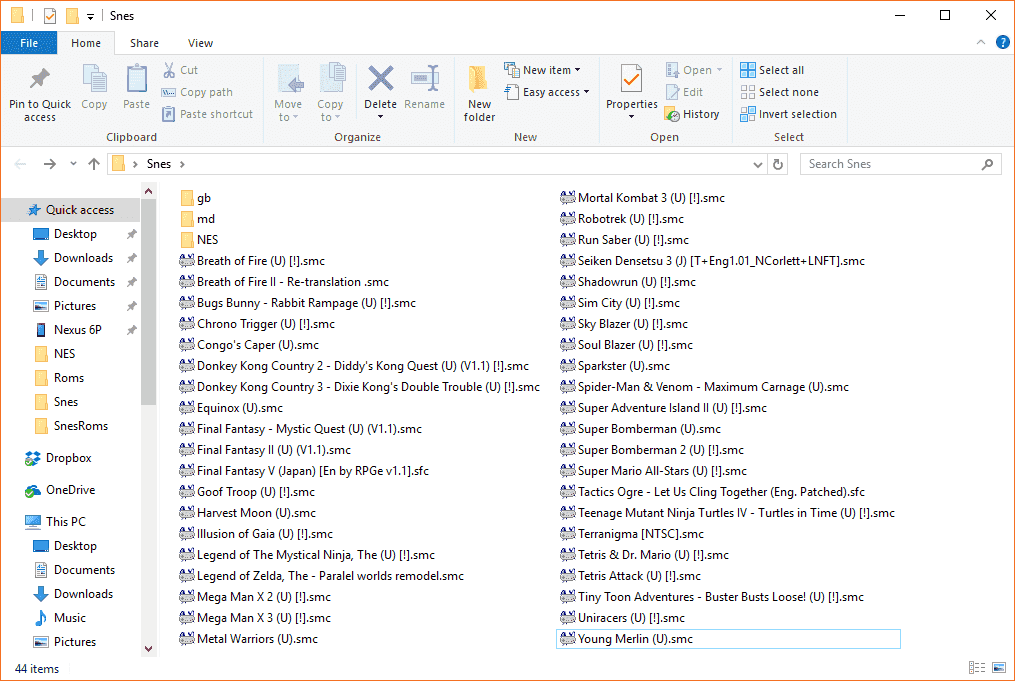Open SnesRoms folder in sidebar

(x=71, y=426)
